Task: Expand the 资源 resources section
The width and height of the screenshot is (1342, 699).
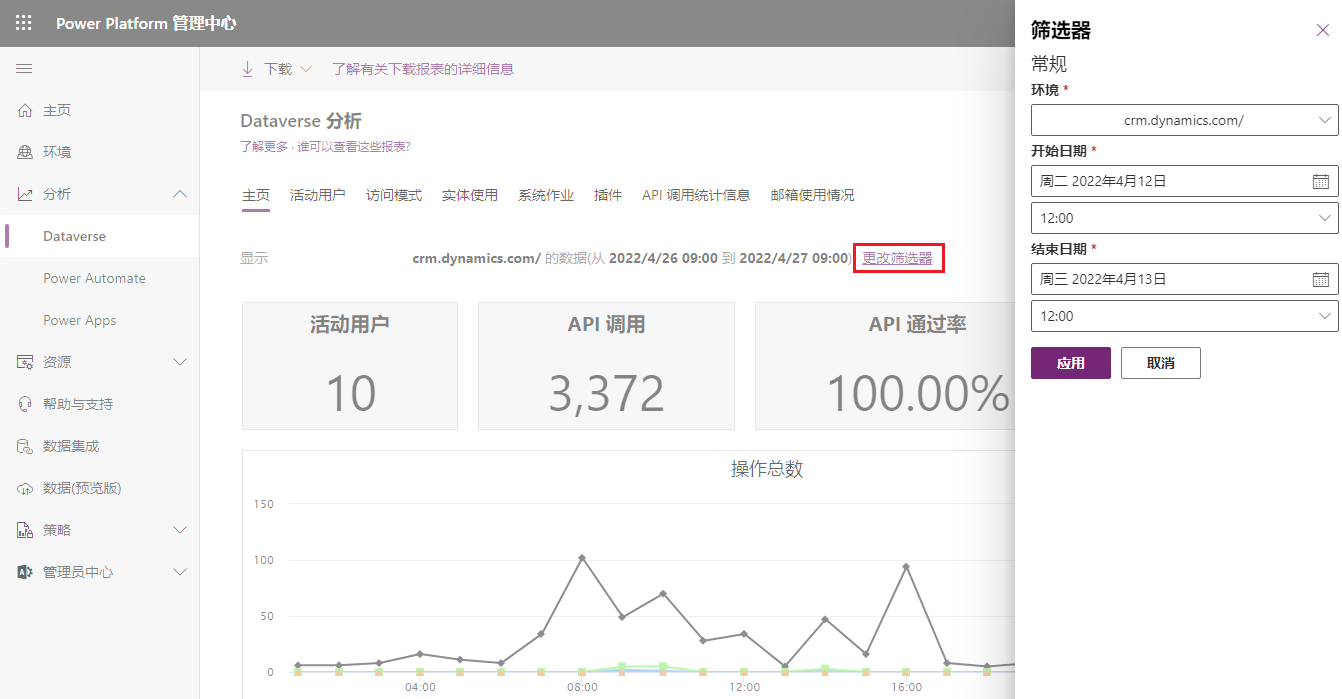Action: coord(179,362)
